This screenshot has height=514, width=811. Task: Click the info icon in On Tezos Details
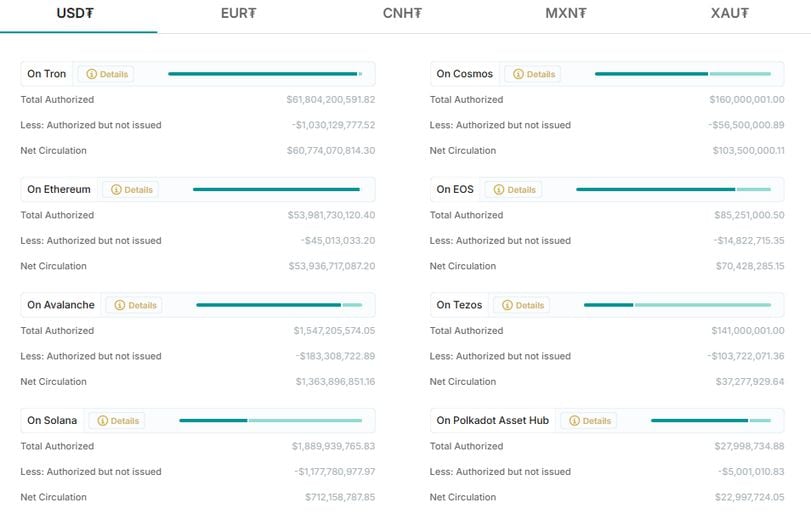(507, 305)
